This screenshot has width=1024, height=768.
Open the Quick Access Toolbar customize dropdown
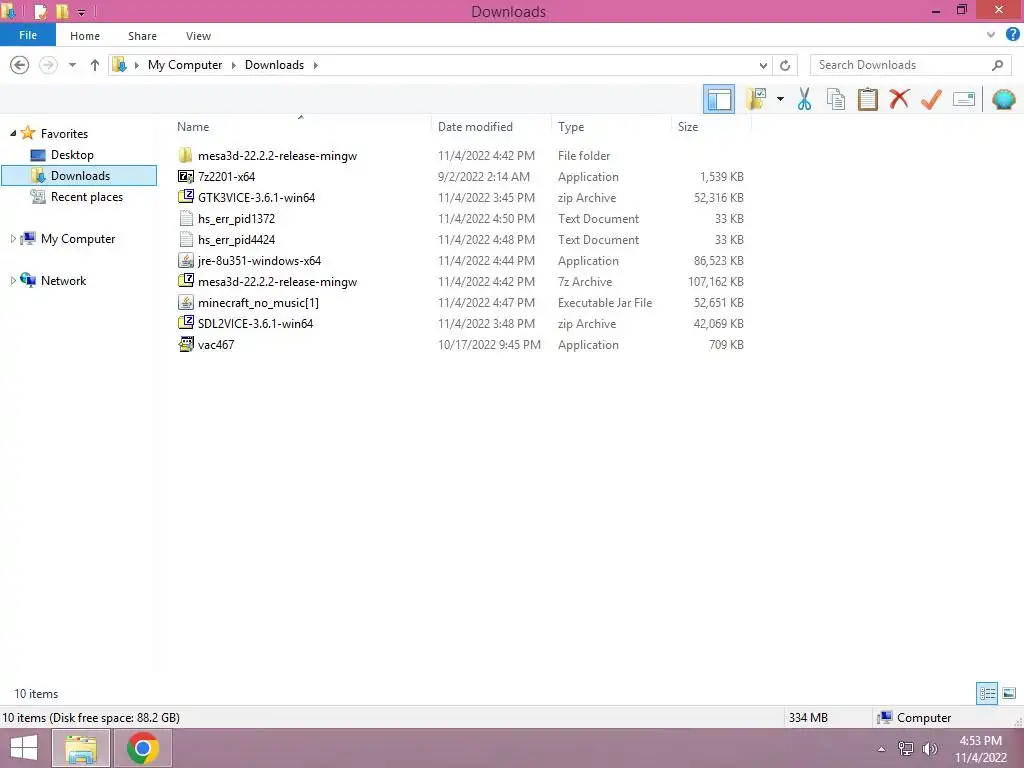tap(82, 12)
